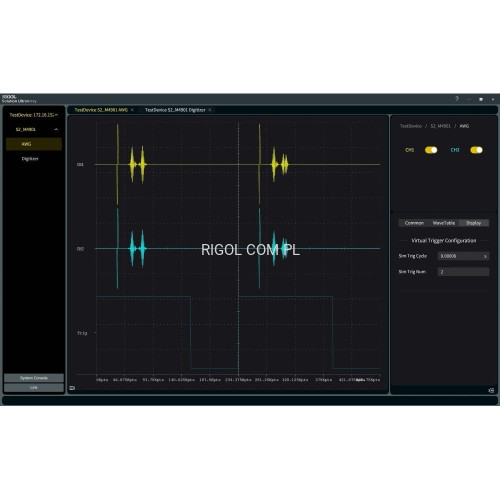Maximize the application window
This screenshot has width=500, height=500.
[x=481, y=99]
